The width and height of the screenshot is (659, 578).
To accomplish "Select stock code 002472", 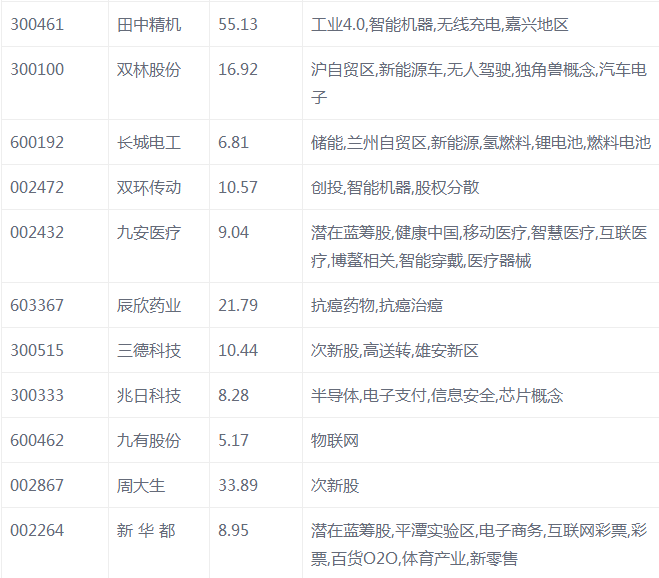I will click(37, 187).
